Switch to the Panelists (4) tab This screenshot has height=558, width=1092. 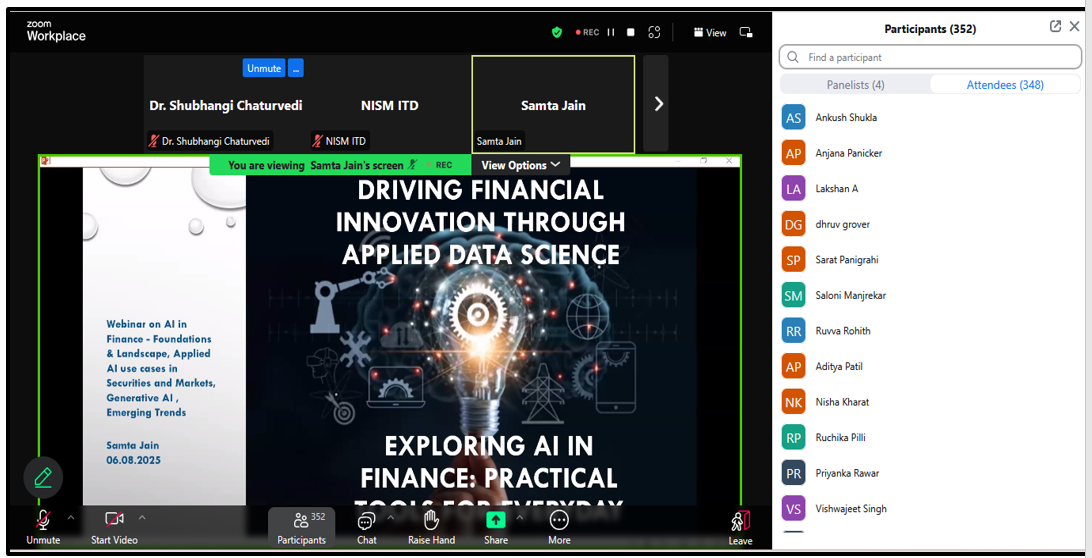[x=855, y=85]
